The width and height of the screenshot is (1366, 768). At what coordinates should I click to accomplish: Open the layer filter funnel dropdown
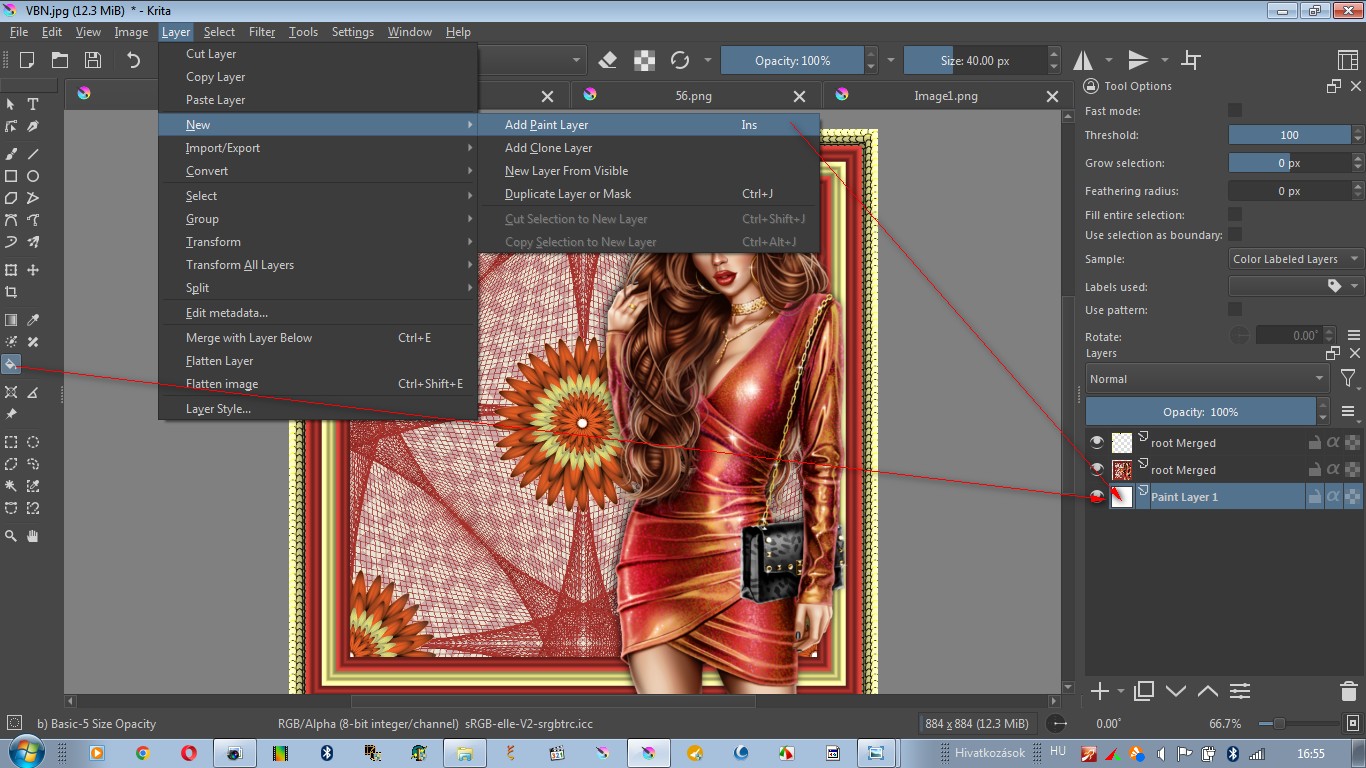pyautogui.click(x=1349, y=379)
